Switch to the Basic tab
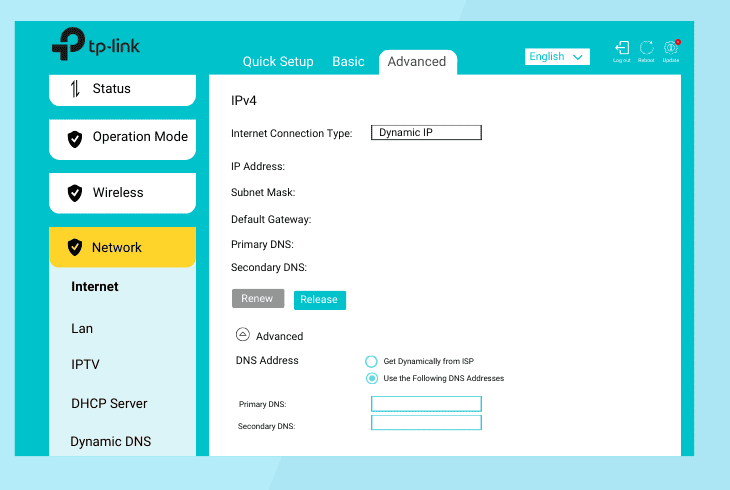 tap(348, 61)
